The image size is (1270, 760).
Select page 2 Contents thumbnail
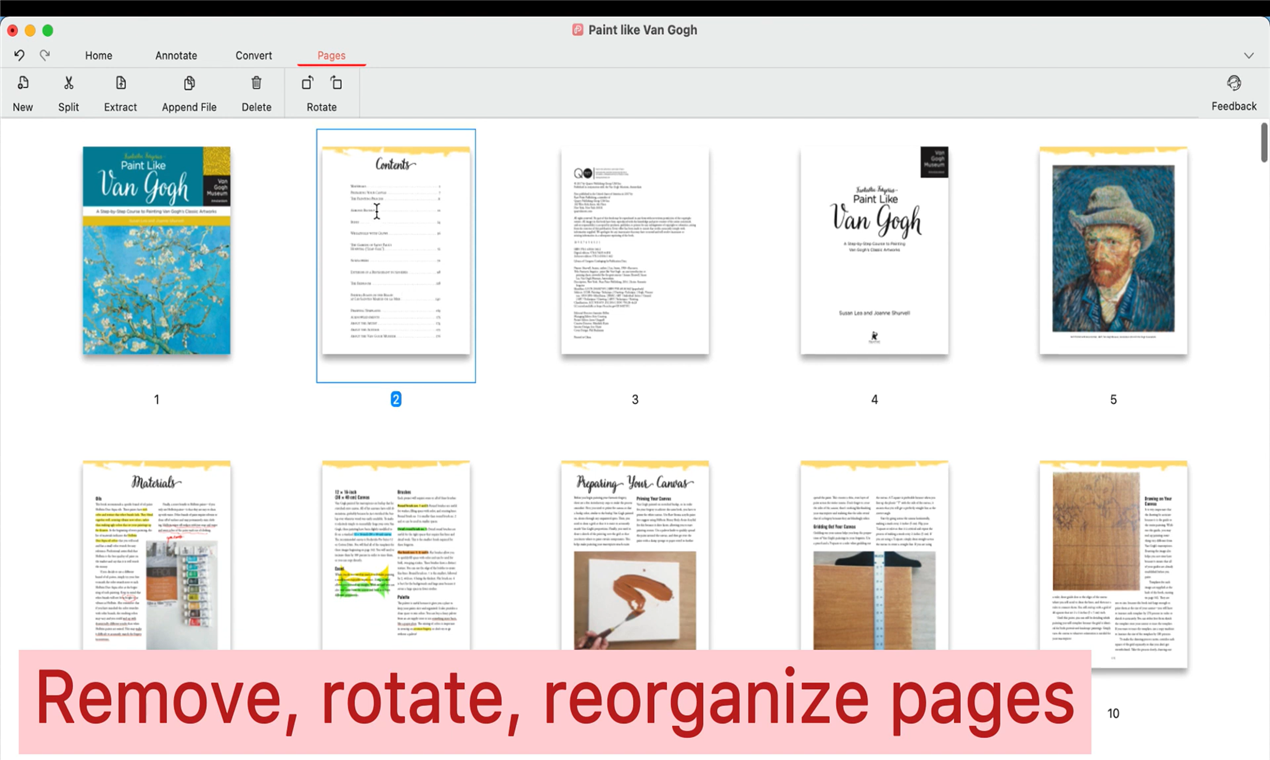tap(396, 250)
